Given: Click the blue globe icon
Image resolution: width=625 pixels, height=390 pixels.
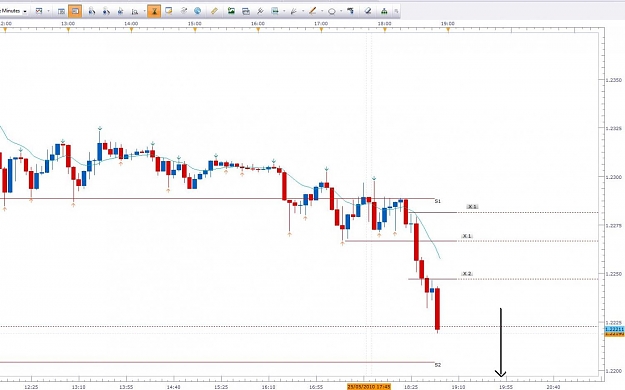Looking at the screenshot, I should click(x=197, y=11).
